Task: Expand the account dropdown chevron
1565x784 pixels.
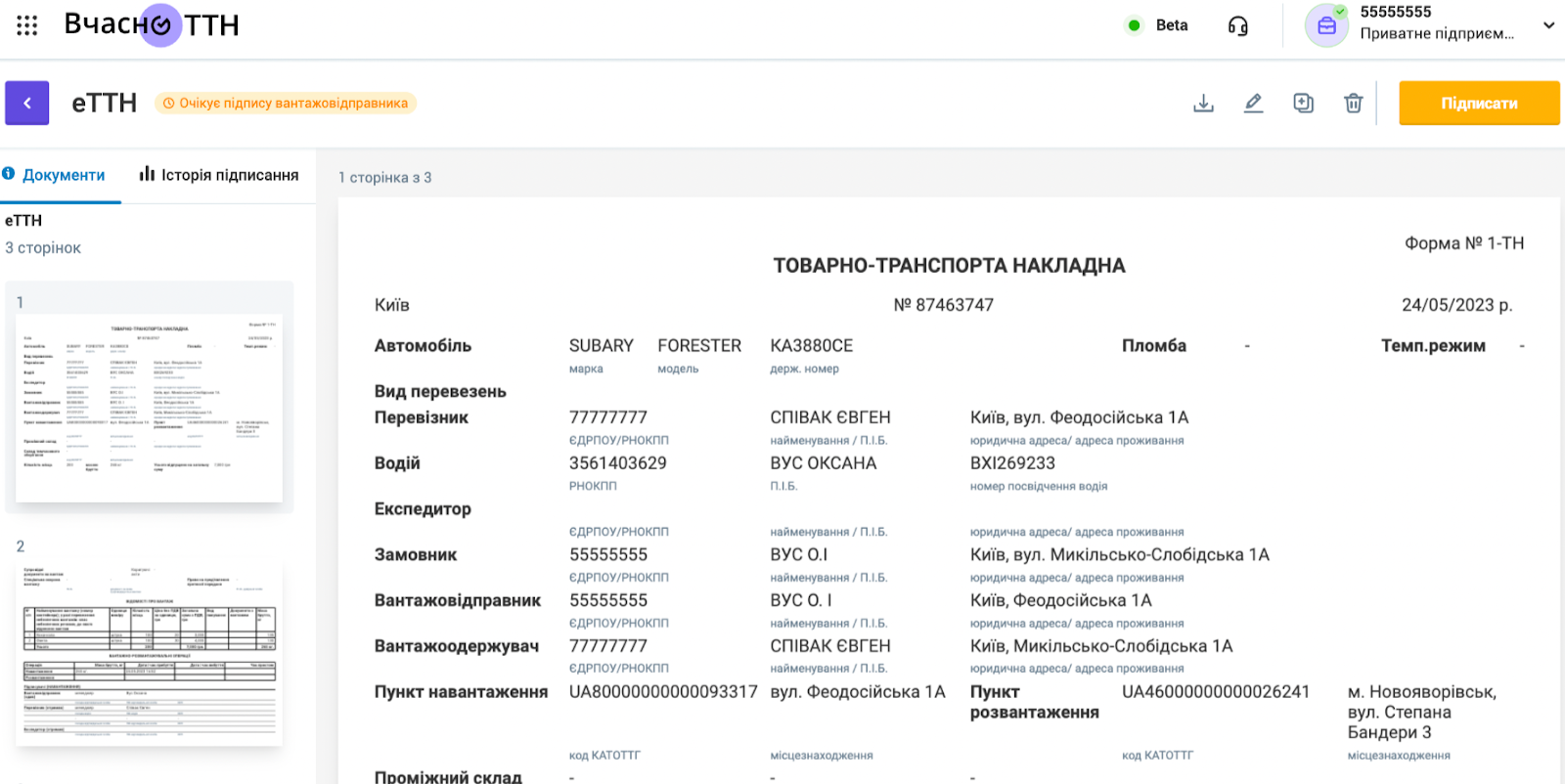Action: point(1548,25)
